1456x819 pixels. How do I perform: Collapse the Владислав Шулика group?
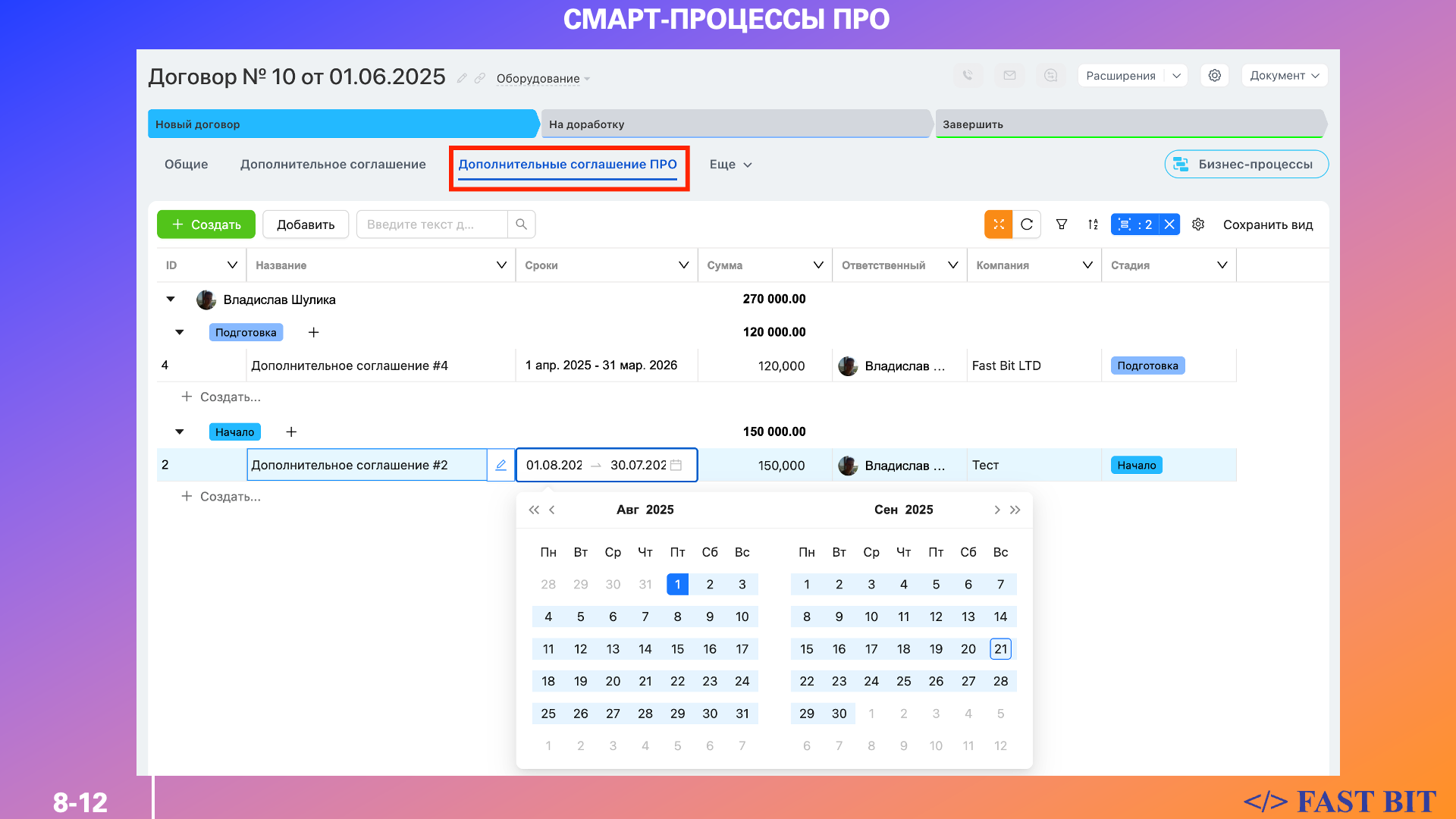click(x=171, y=300)
